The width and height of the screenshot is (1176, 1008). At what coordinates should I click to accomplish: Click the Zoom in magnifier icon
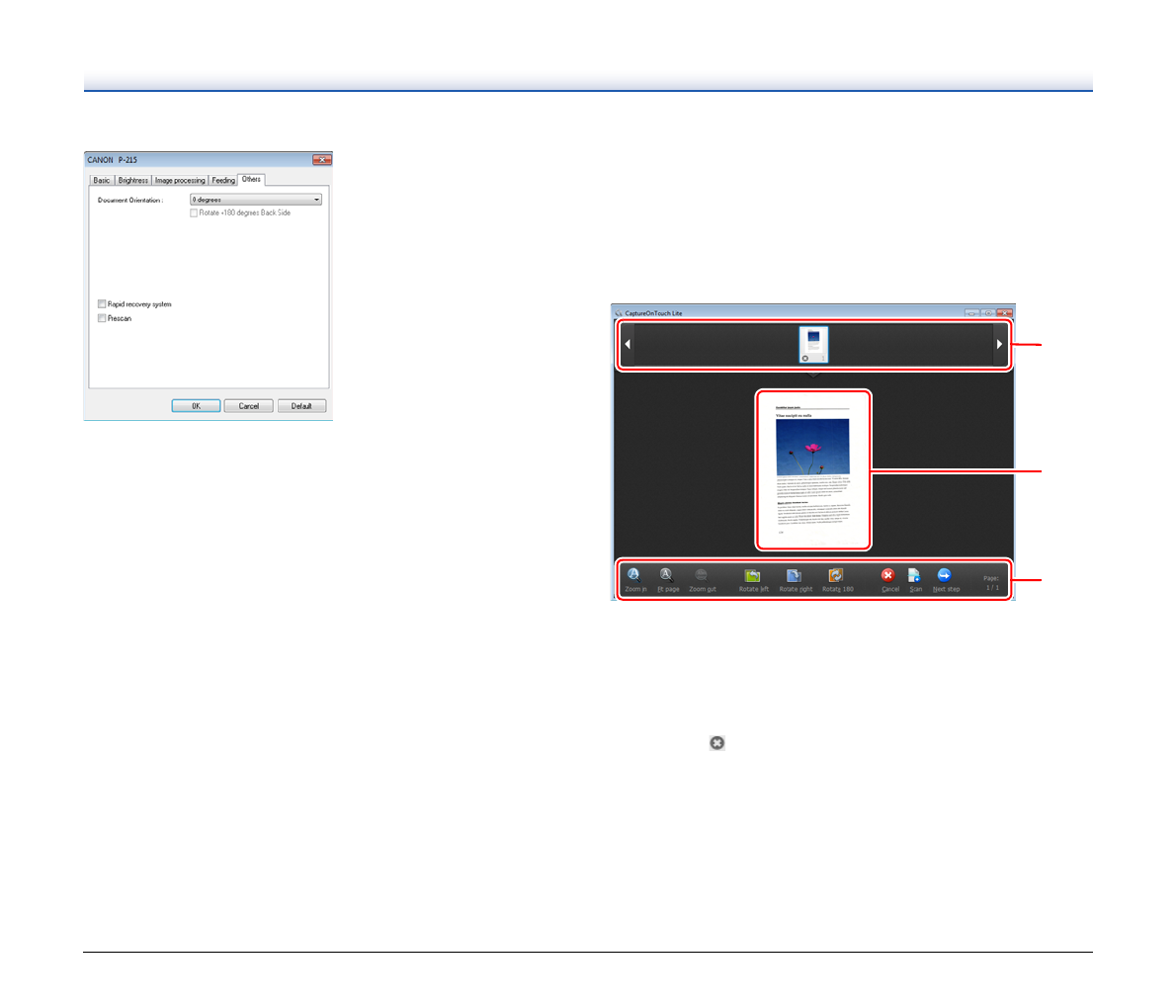tap(634, 575)
